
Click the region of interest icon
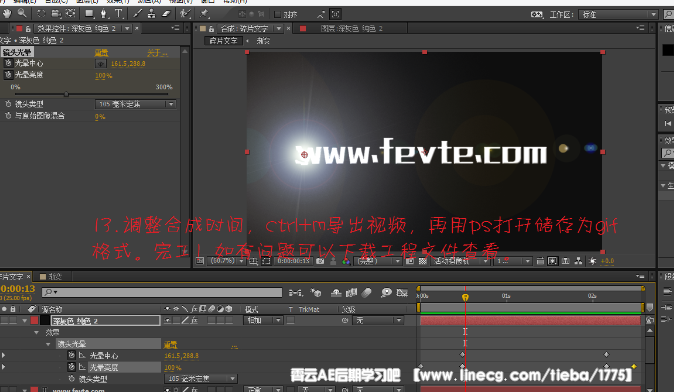click(x=410, y=261)
